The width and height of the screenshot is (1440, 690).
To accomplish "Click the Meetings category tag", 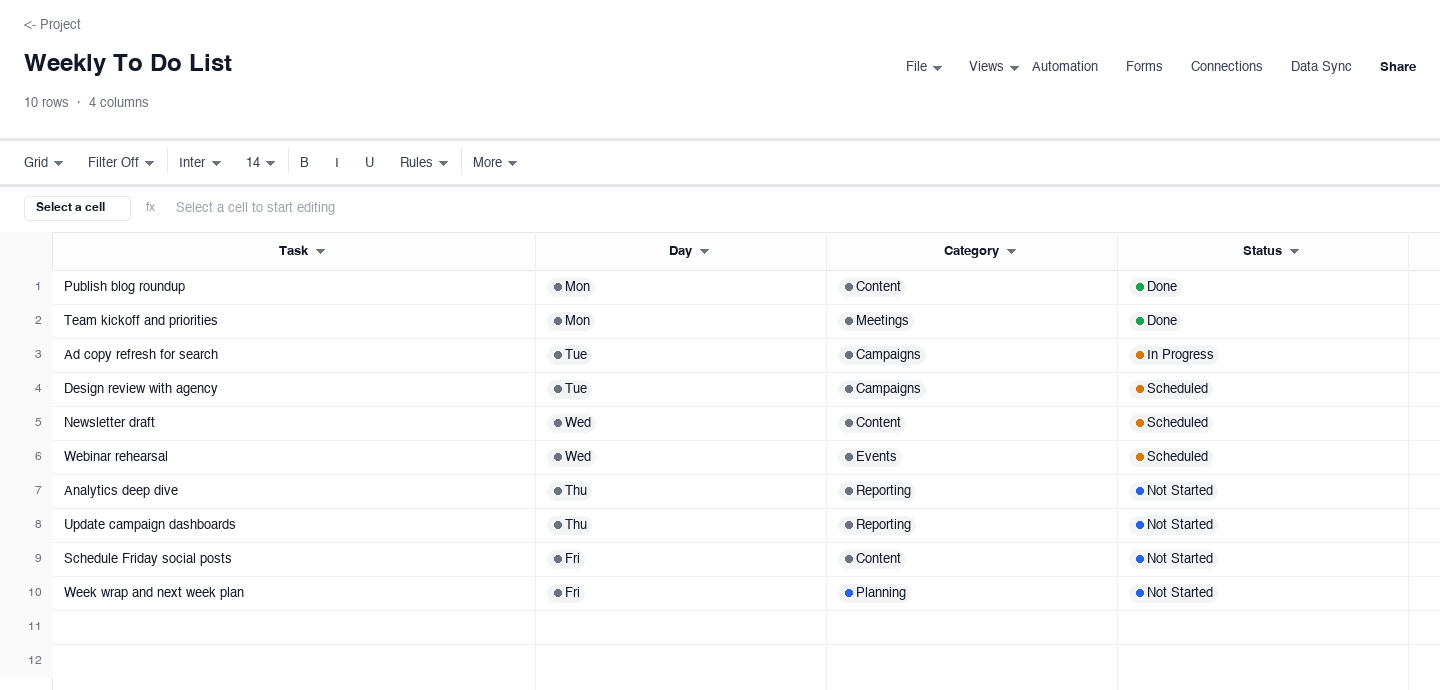I will pos(877,321).
